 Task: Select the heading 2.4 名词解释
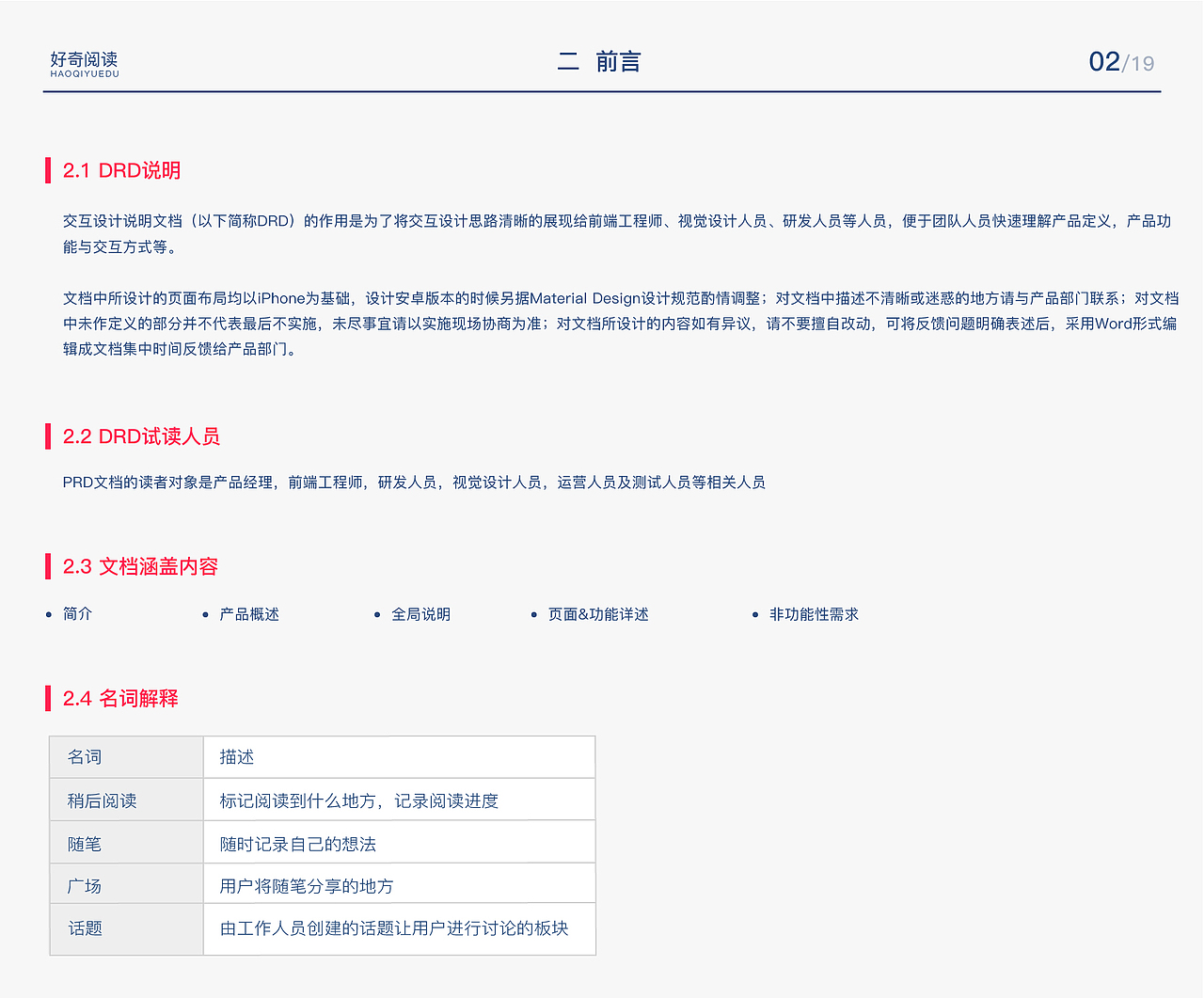pyautogui.click(x=120, y=698)
